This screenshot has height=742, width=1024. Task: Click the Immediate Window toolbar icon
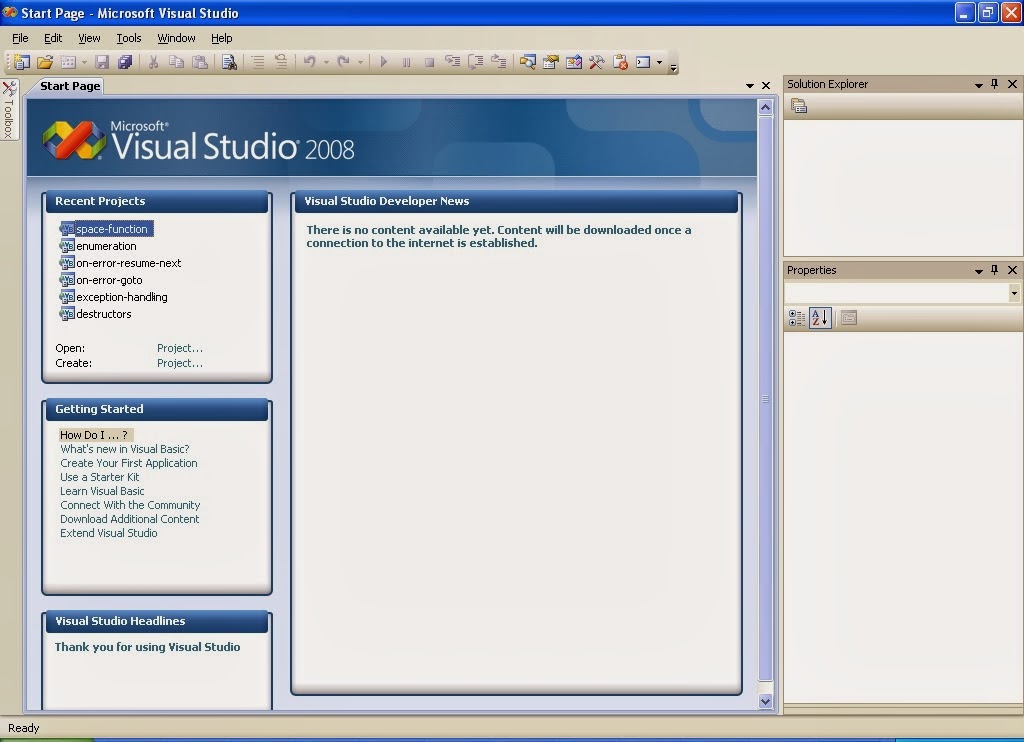point(643,62)
